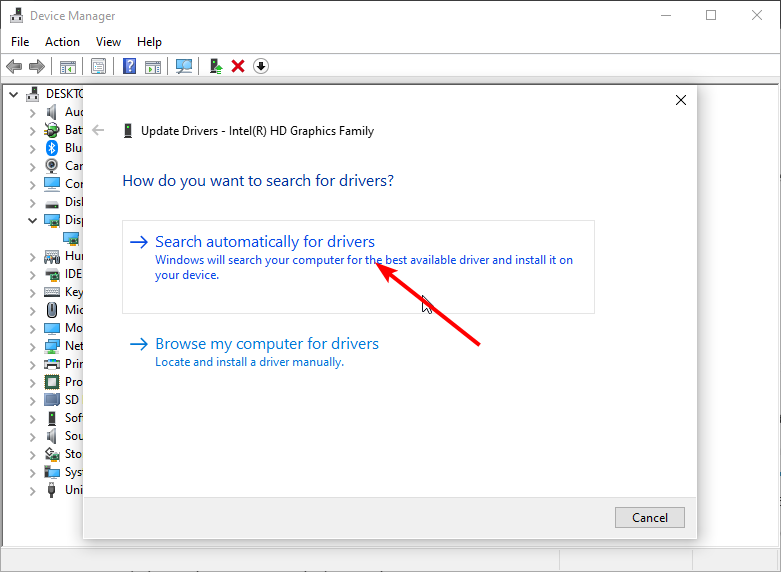Choose Search automatically for drivers
The height and width of the screenshot is (572, 781).
coord(358,267)
